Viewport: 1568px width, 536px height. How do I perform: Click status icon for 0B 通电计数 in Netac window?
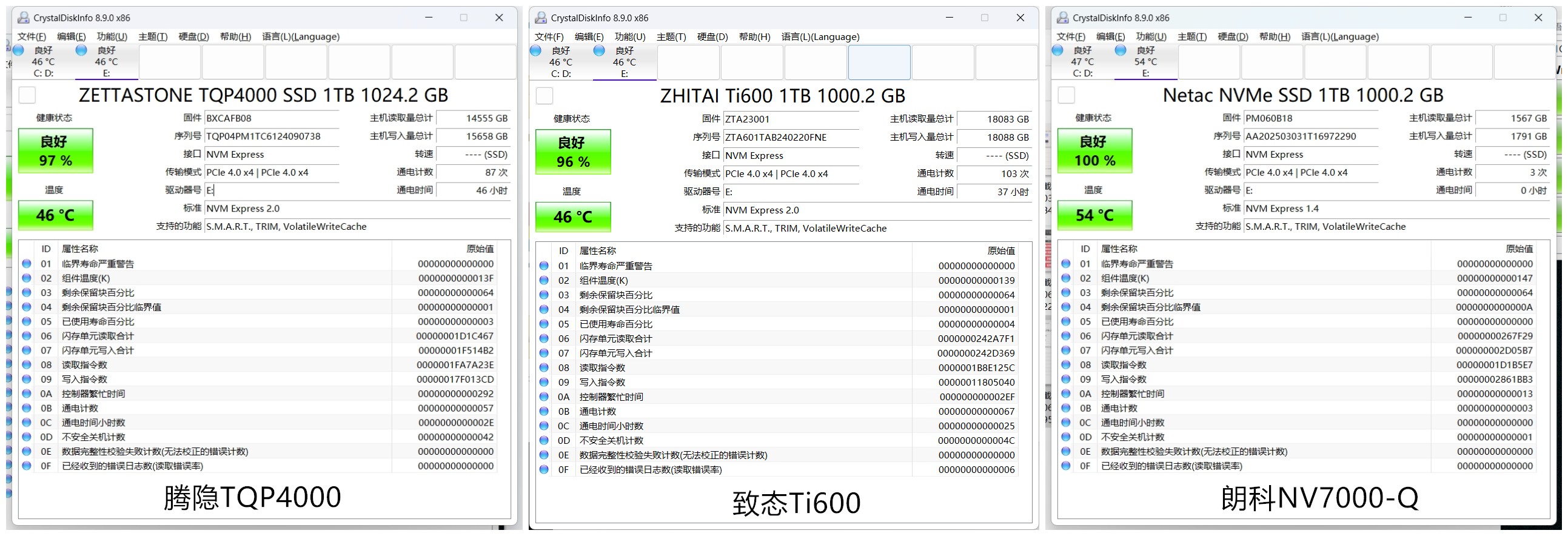1066,408
